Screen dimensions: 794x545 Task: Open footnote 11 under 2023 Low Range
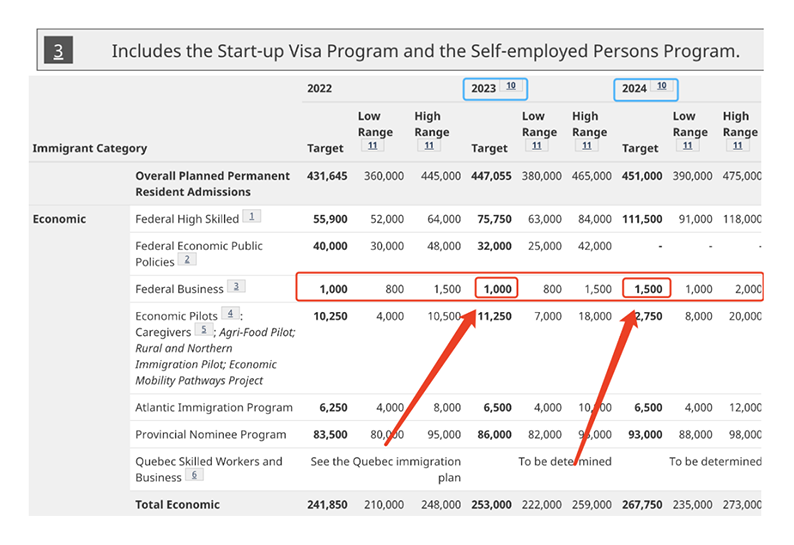(x=537, y=146)
